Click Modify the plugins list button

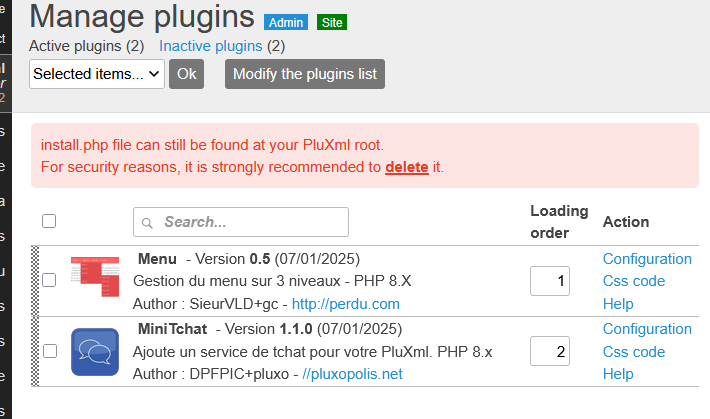pyautogui.click(x=305, y=74)
